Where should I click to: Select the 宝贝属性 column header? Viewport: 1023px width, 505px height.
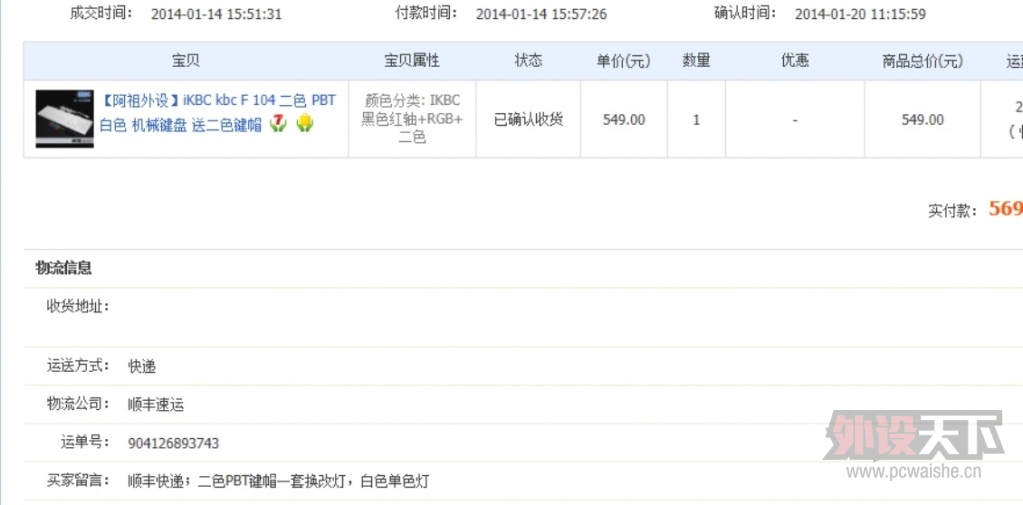(x=412, y=61)
